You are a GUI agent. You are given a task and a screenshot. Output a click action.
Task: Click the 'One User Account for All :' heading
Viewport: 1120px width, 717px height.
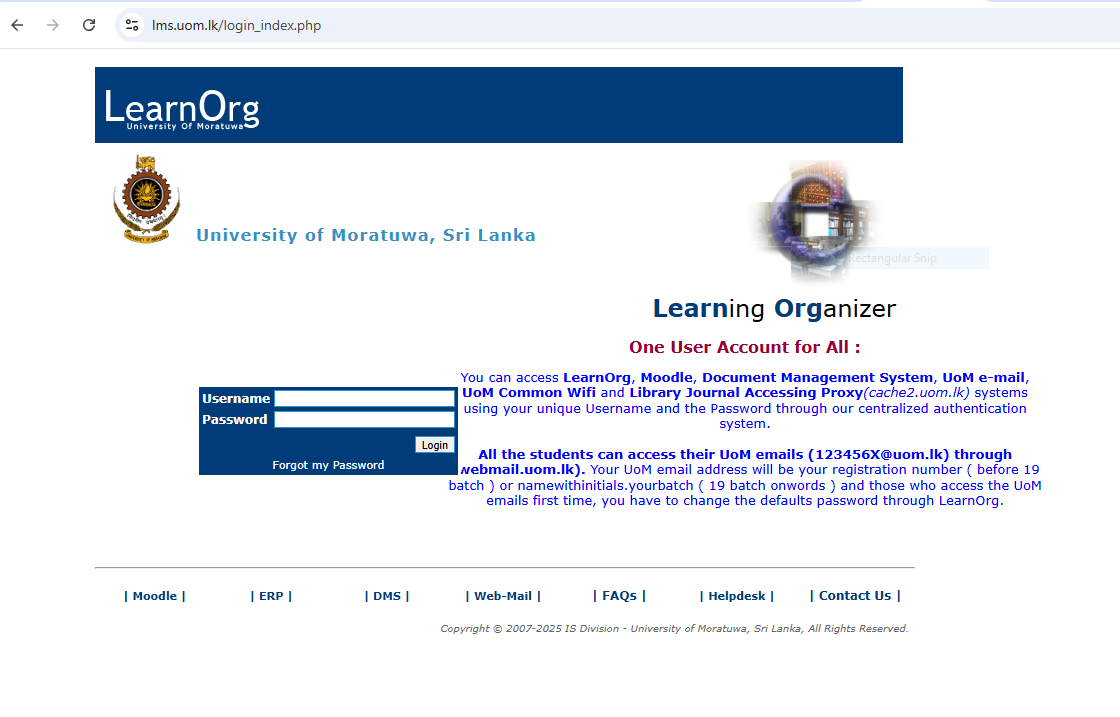[744, 347]
